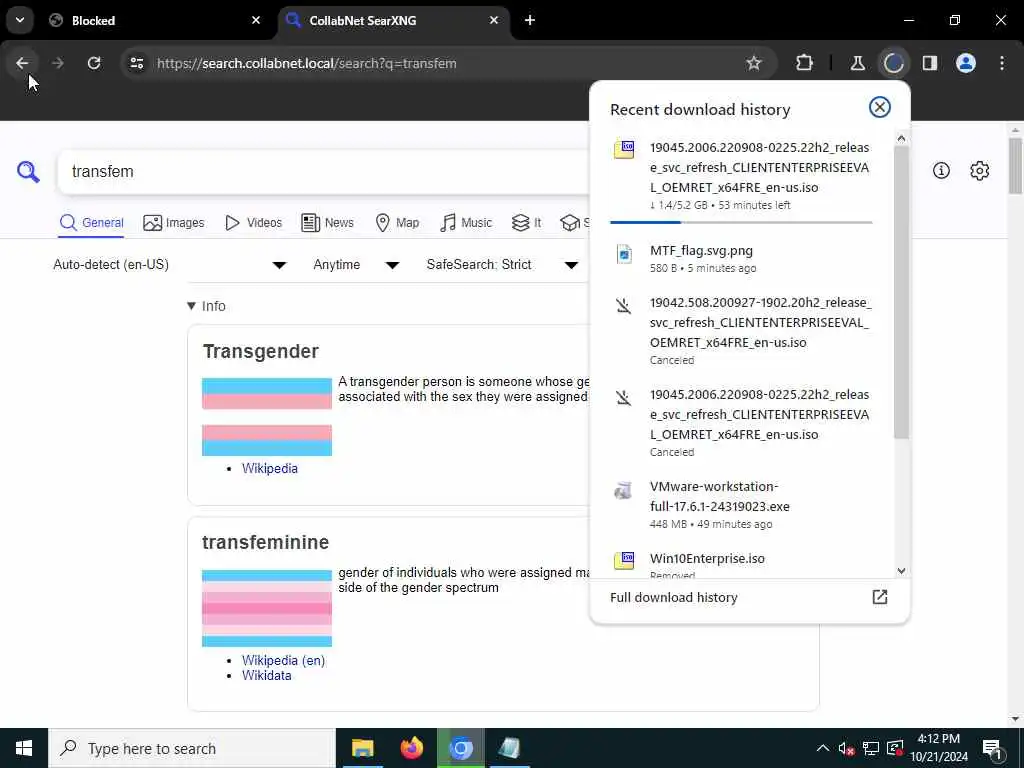Switch to the It search category

click(x=526, y=223)
